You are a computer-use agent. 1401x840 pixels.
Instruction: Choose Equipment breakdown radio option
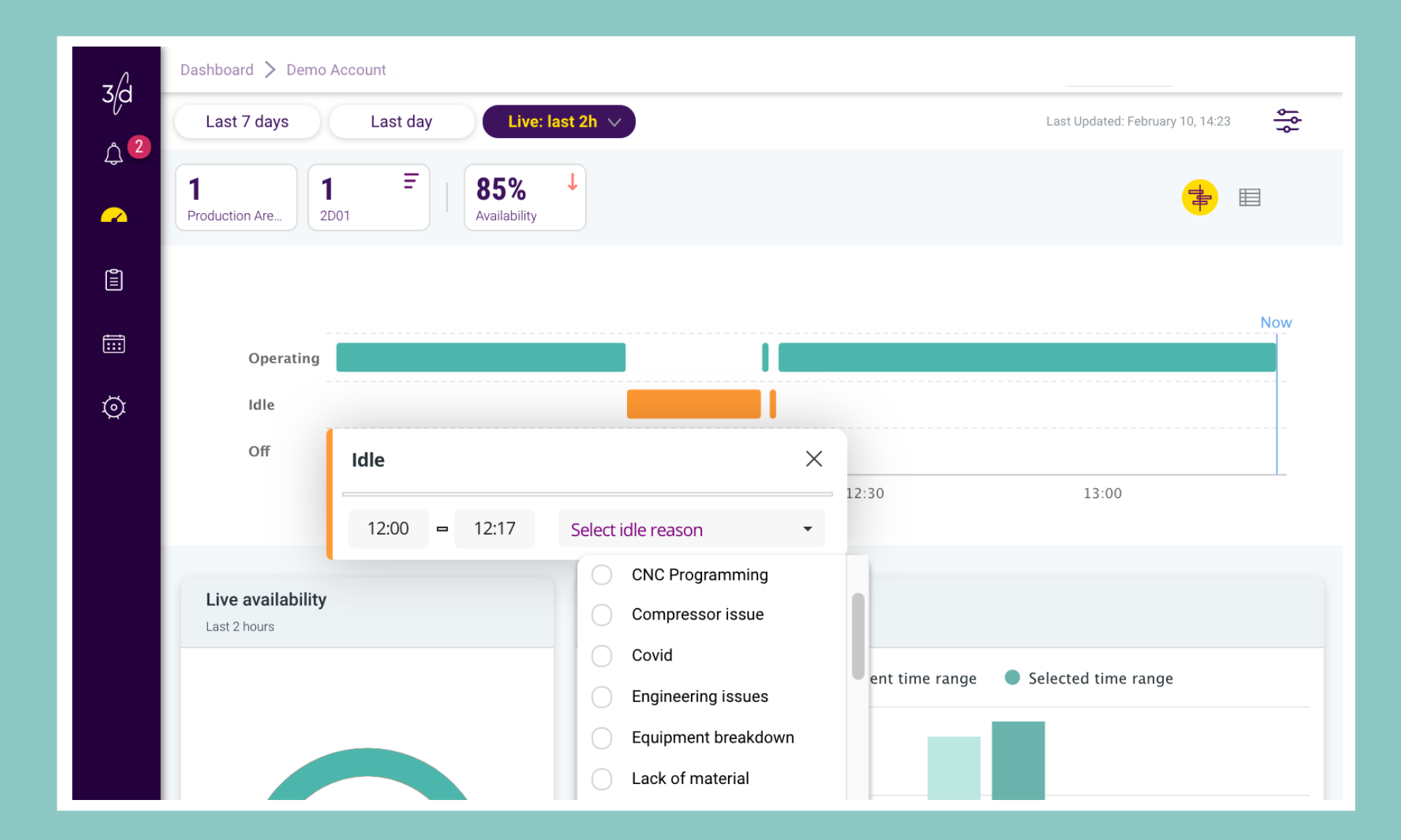(x=602, y=737)
